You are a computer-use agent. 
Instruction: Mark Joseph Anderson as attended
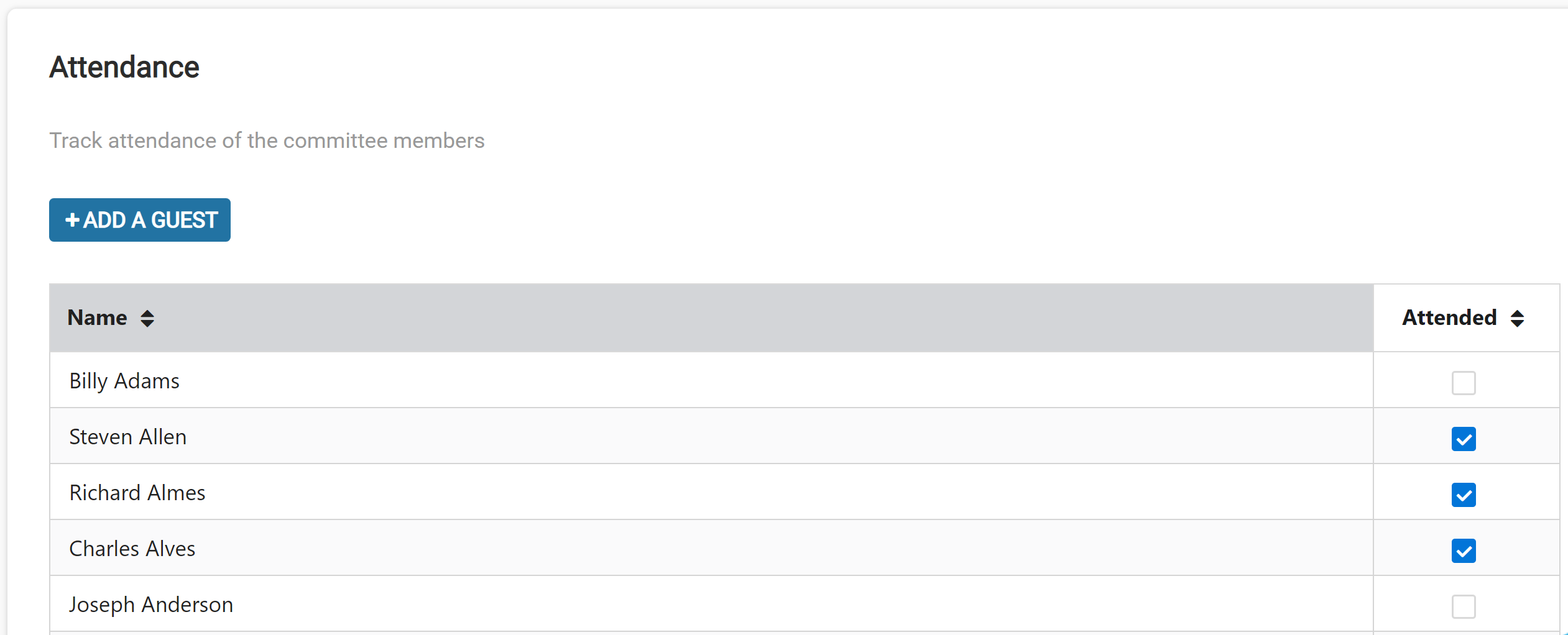[1464, 606]
